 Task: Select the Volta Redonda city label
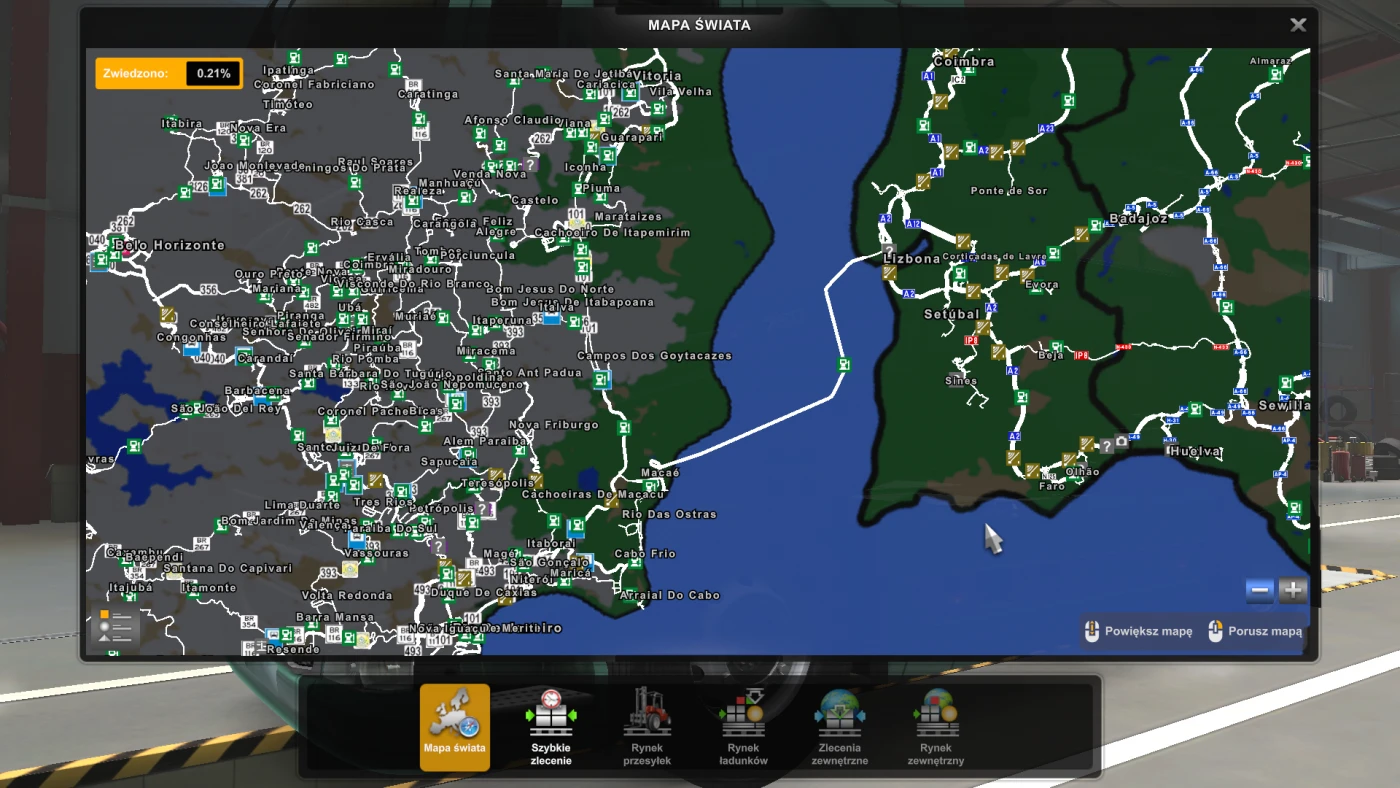pos(347,596)
